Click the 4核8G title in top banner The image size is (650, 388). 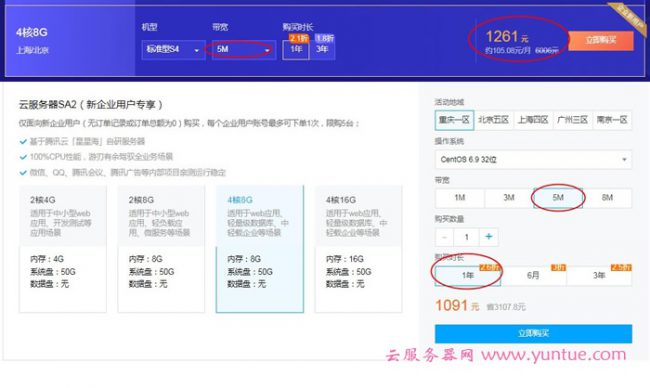[x=32, y=32]
